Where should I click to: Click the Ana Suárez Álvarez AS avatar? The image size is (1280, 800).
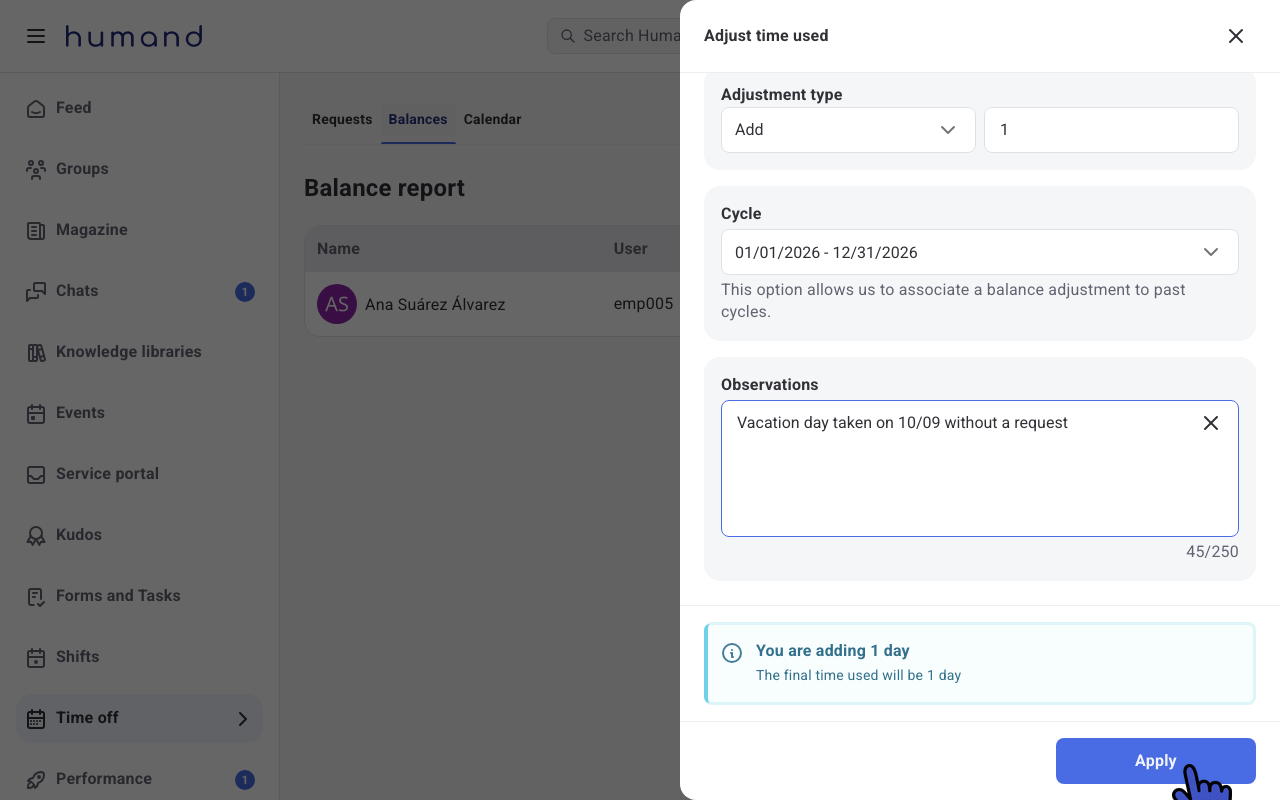[337, 304]
